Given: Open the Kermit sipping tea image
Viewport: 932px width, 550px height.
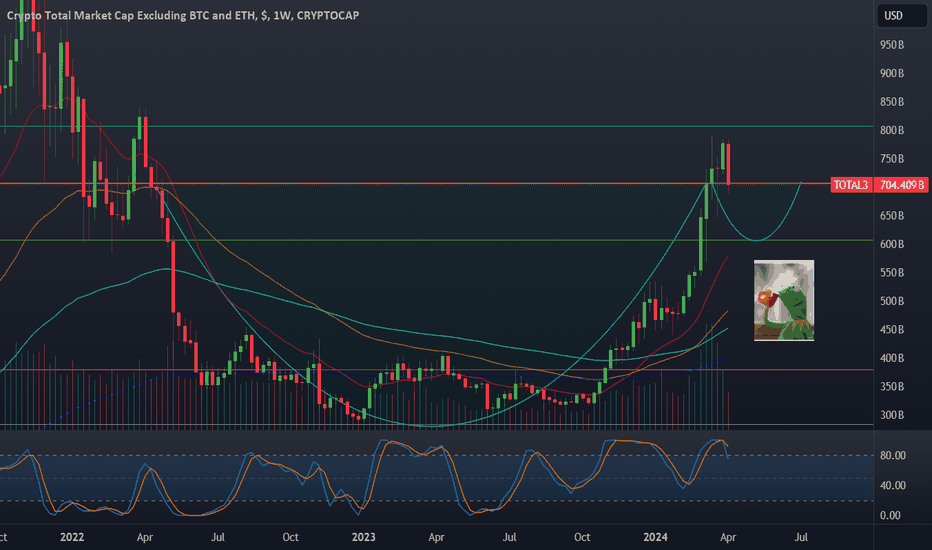Looking at the screenshot, I should [x=784, y=300].
